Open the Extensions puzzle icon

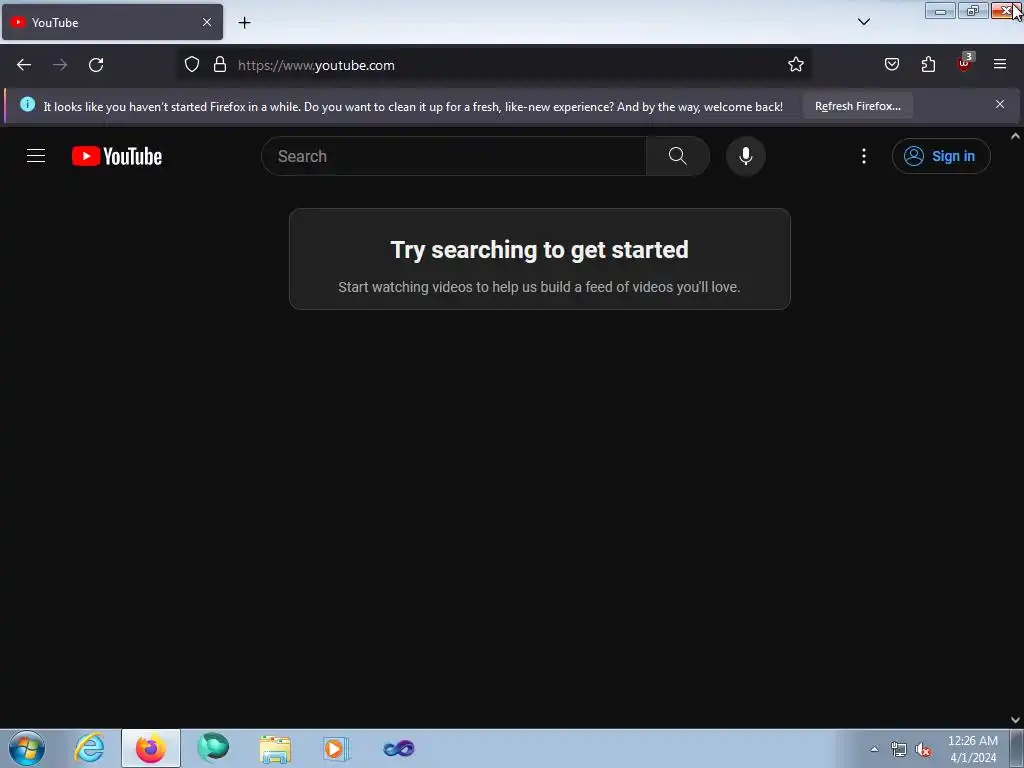point(928,65)
